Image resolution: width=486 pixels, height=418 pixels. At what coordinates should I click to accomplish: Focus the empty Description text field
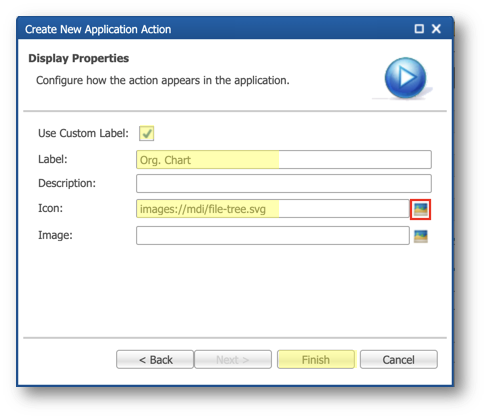click(284, 184)
